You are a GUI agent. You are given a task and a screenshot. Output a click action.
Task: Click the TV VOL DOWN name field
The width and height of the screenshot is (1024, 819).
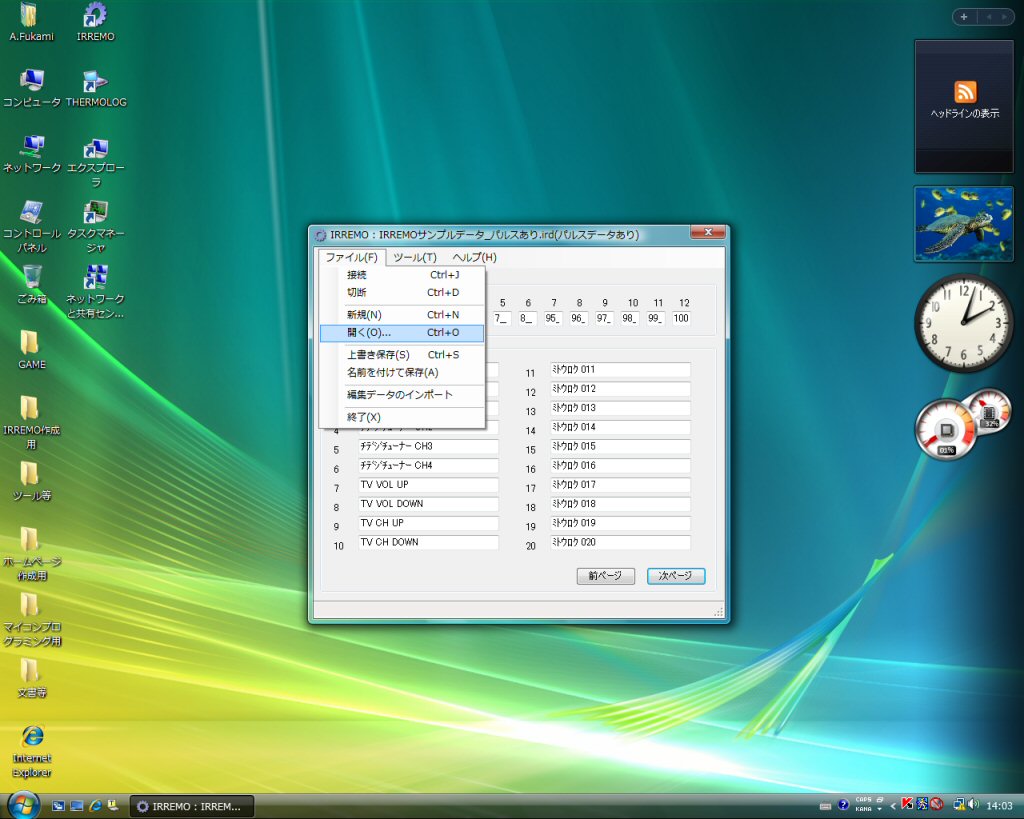[x=428, y=504]
